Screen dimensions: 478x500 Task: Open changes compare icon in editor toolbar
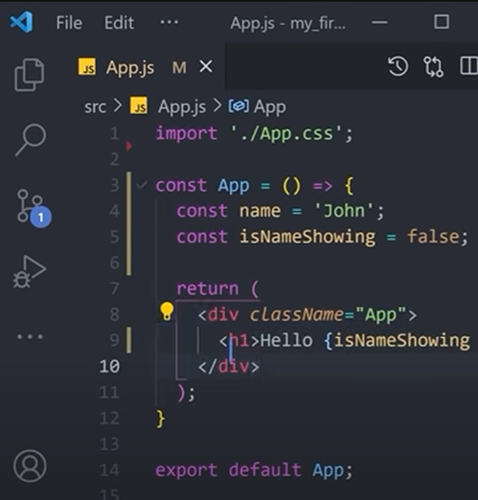(433, 67)
